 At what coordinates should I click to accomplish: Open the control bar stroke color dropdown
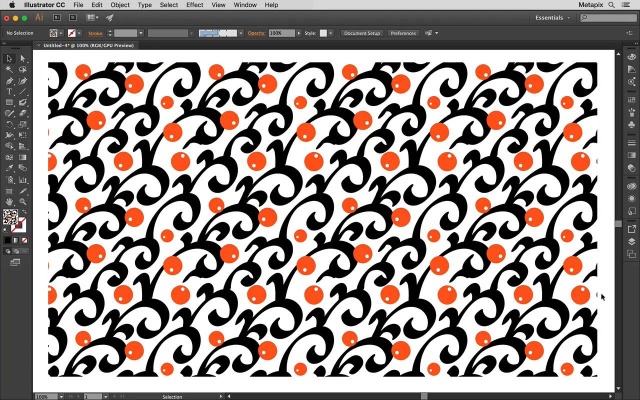point(79,33)
